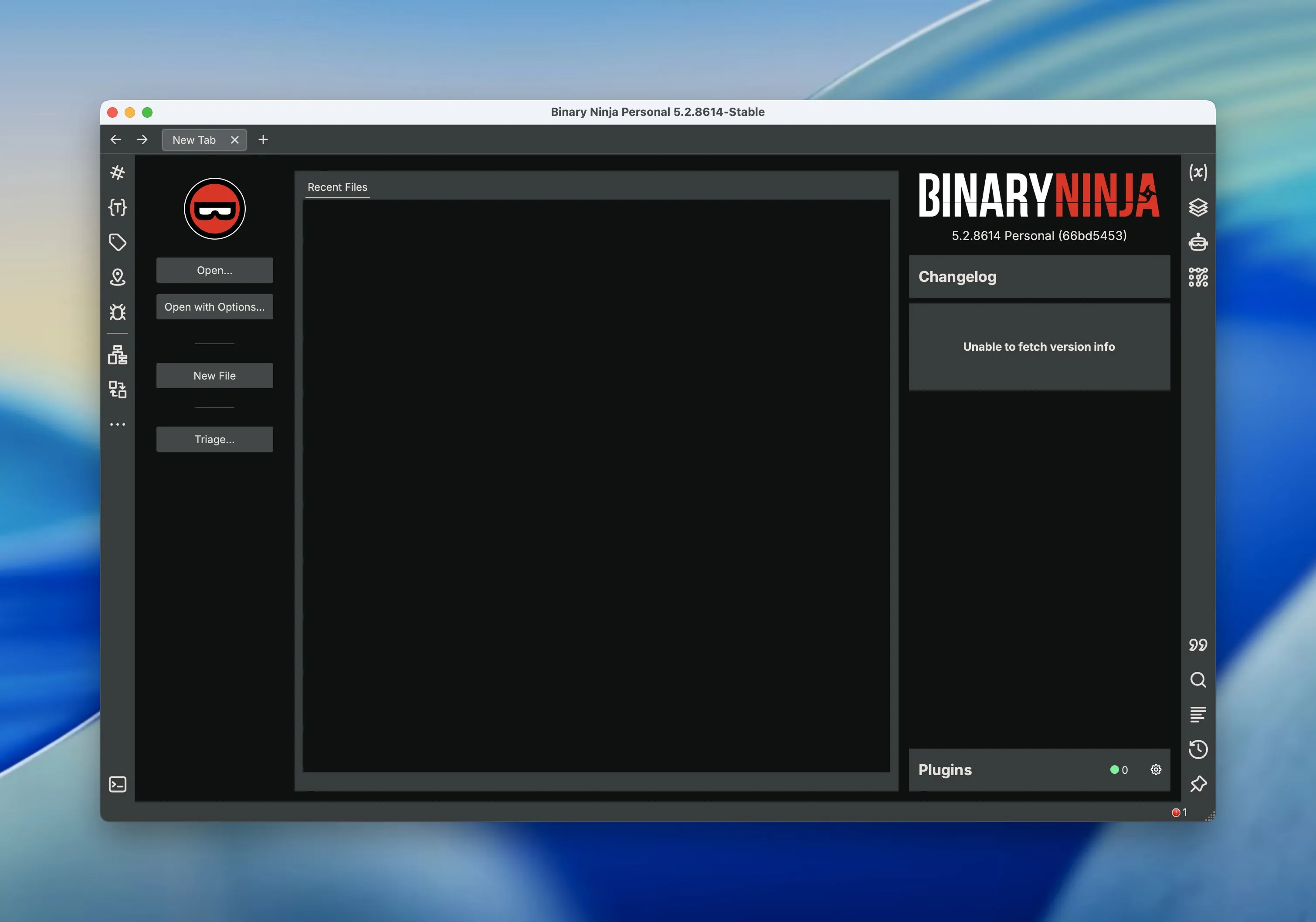Viewport: 1316px width, 922px height.
Task: Open the Types sidebar {T} icon
Action: 118,207
